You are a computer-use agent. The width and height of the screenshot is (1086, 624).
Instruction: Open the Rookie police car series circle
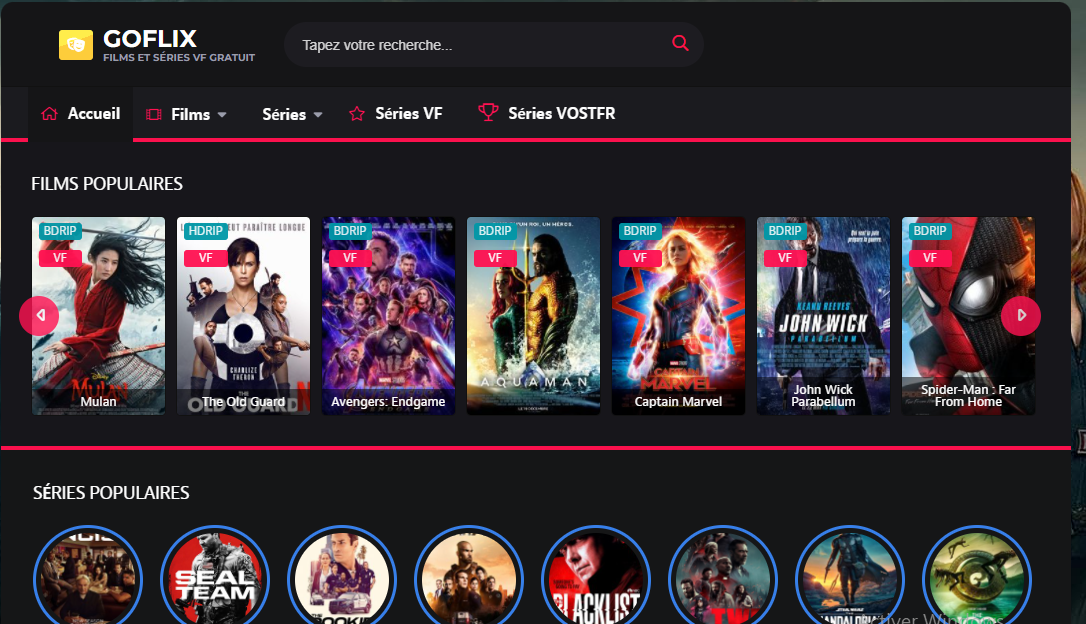pyautogui.click(x=341, y=576)
